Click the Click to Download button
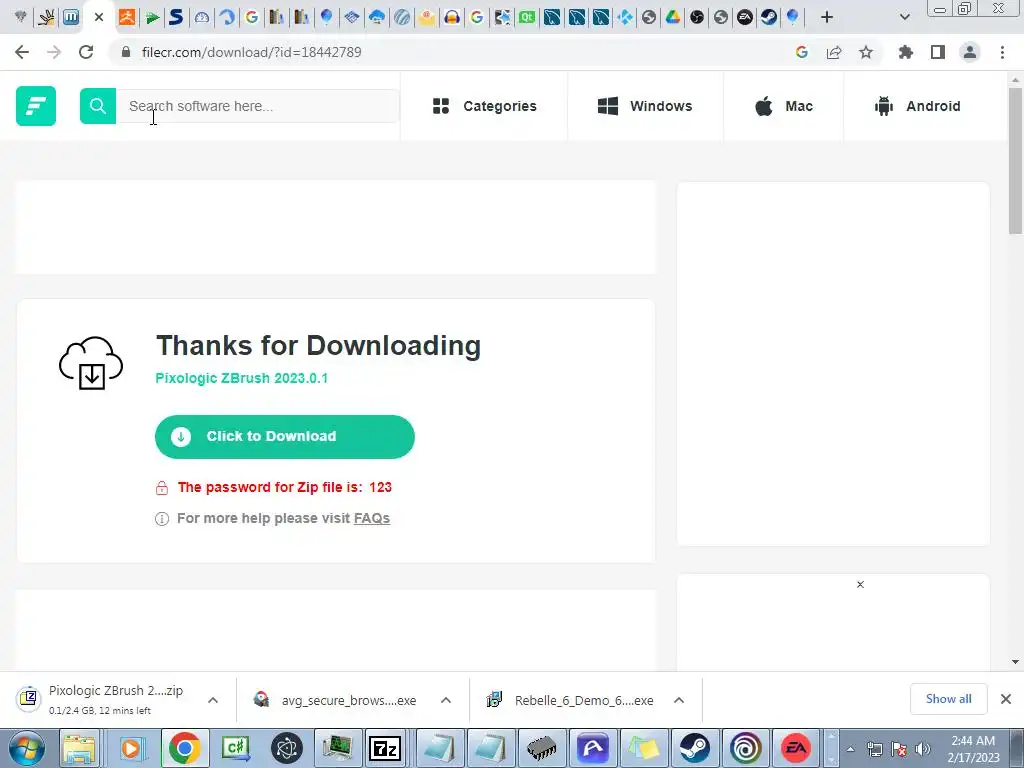Screen dimensions: 1024x768 point(285,436)
